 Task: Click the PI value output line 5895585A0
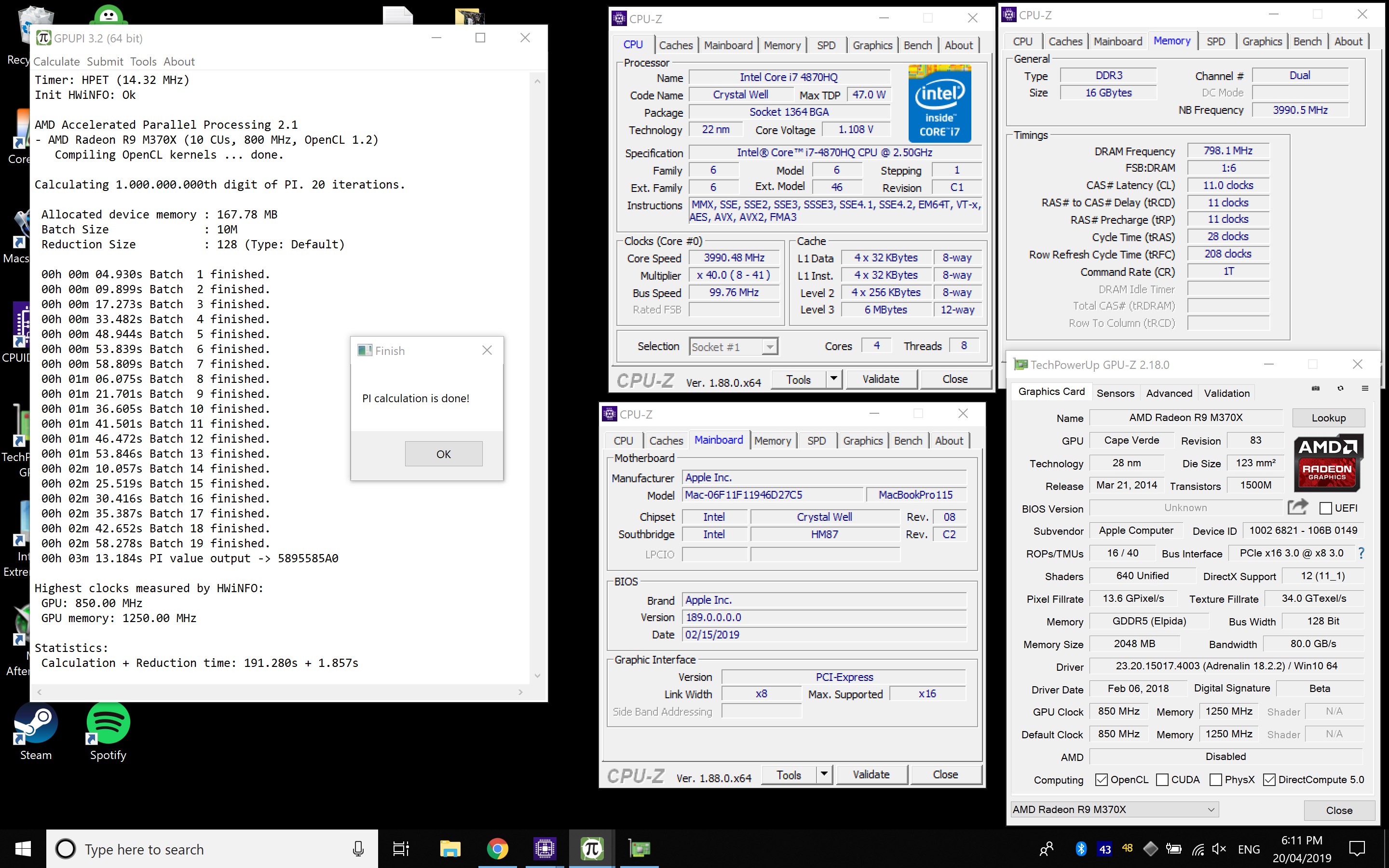[x=190, y=558]
